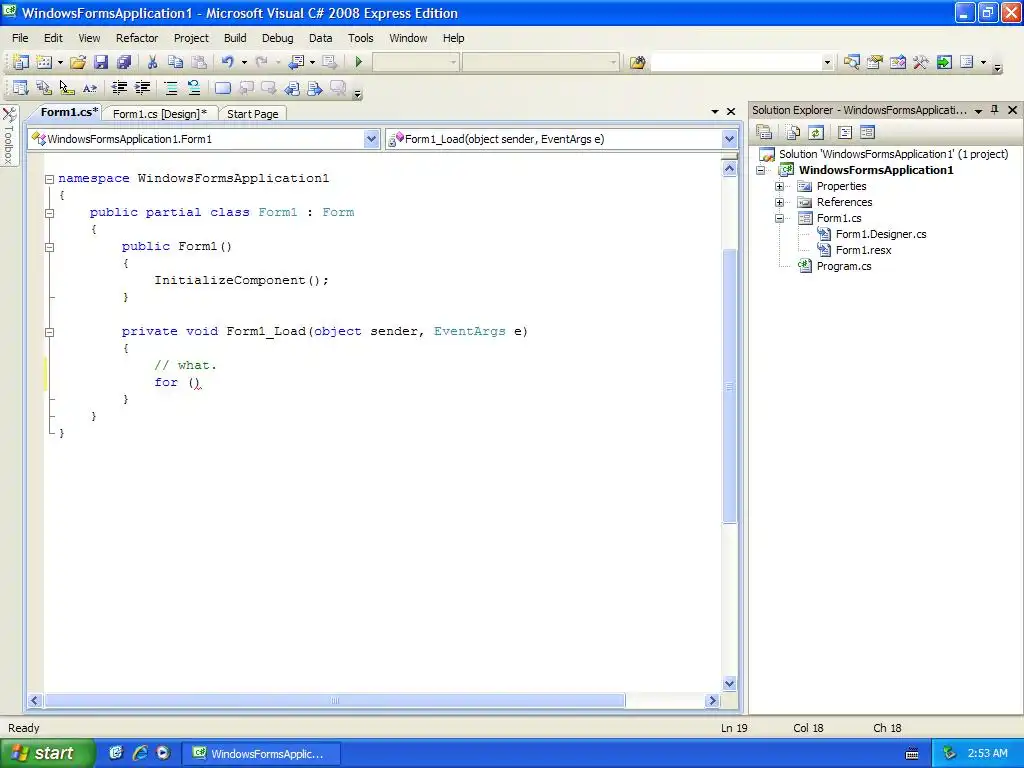This screenshot has width=1024, height=768.
Task: Increase line indent using toolbar icon
Action: pyautogui.click(x=142, y=88)
